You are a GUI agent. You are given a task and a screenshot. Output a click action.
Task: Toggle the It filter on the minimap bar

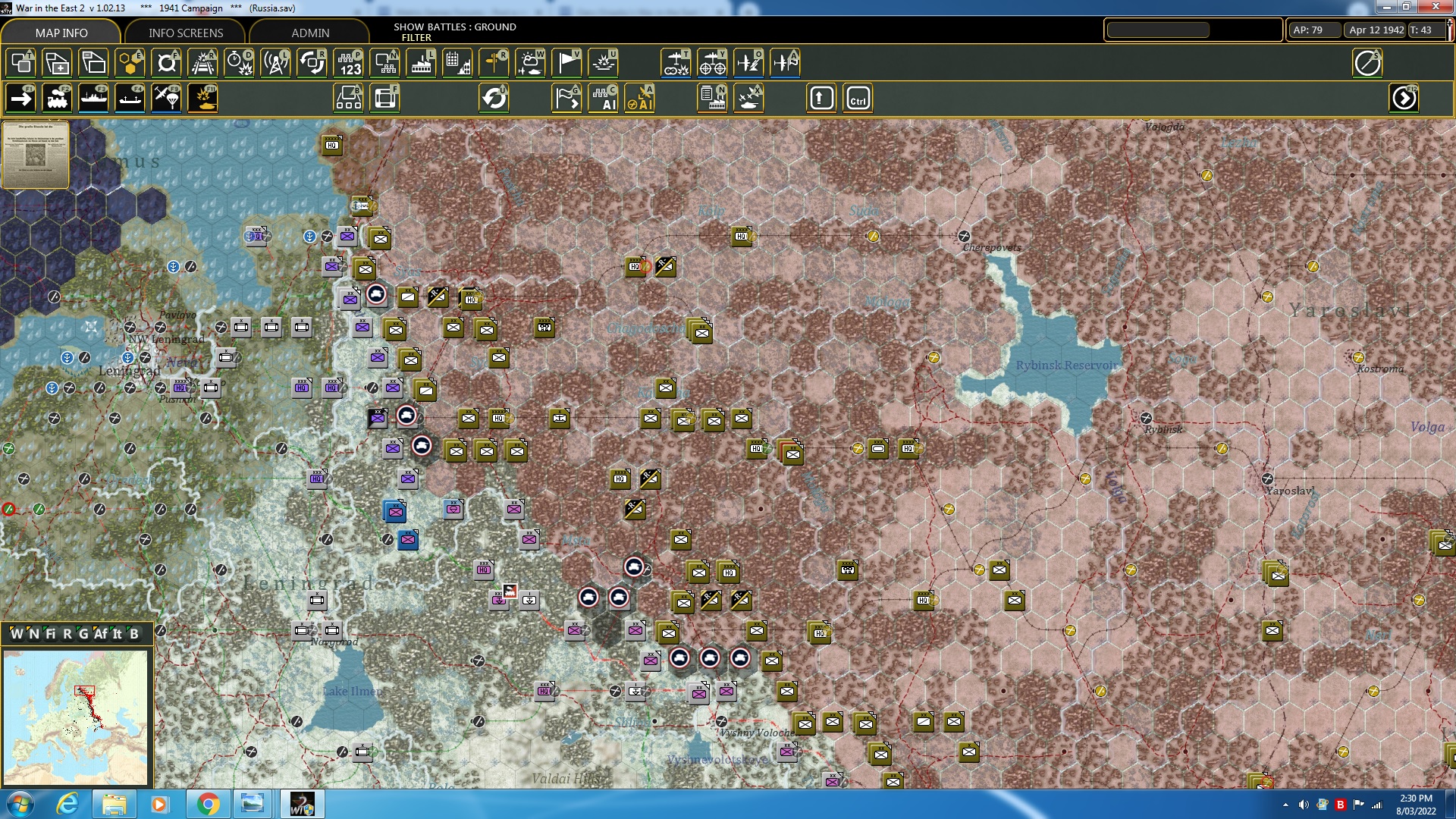point(118,634)
